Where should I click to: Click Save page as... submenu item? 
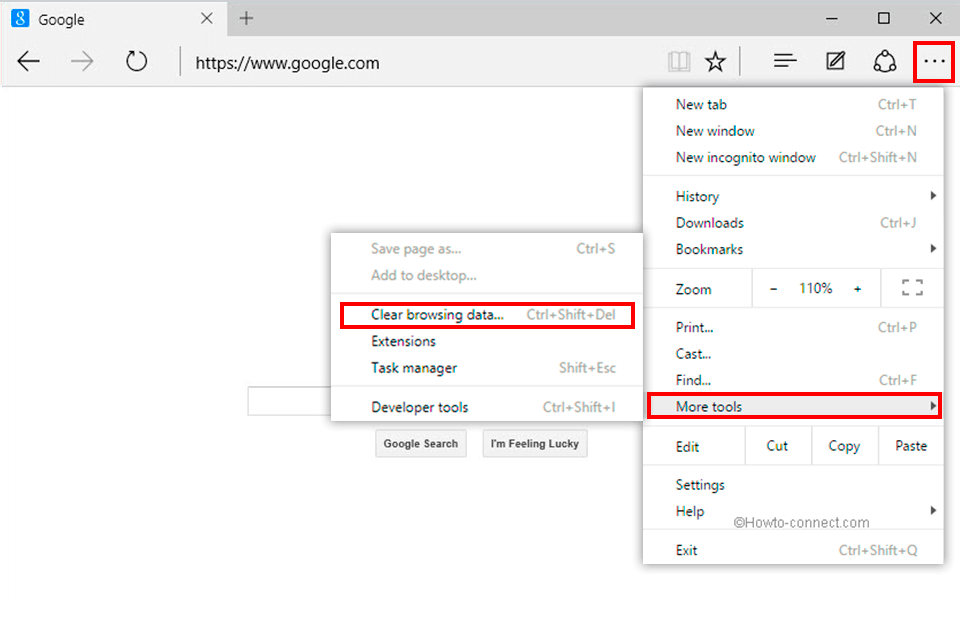point(487,249)
